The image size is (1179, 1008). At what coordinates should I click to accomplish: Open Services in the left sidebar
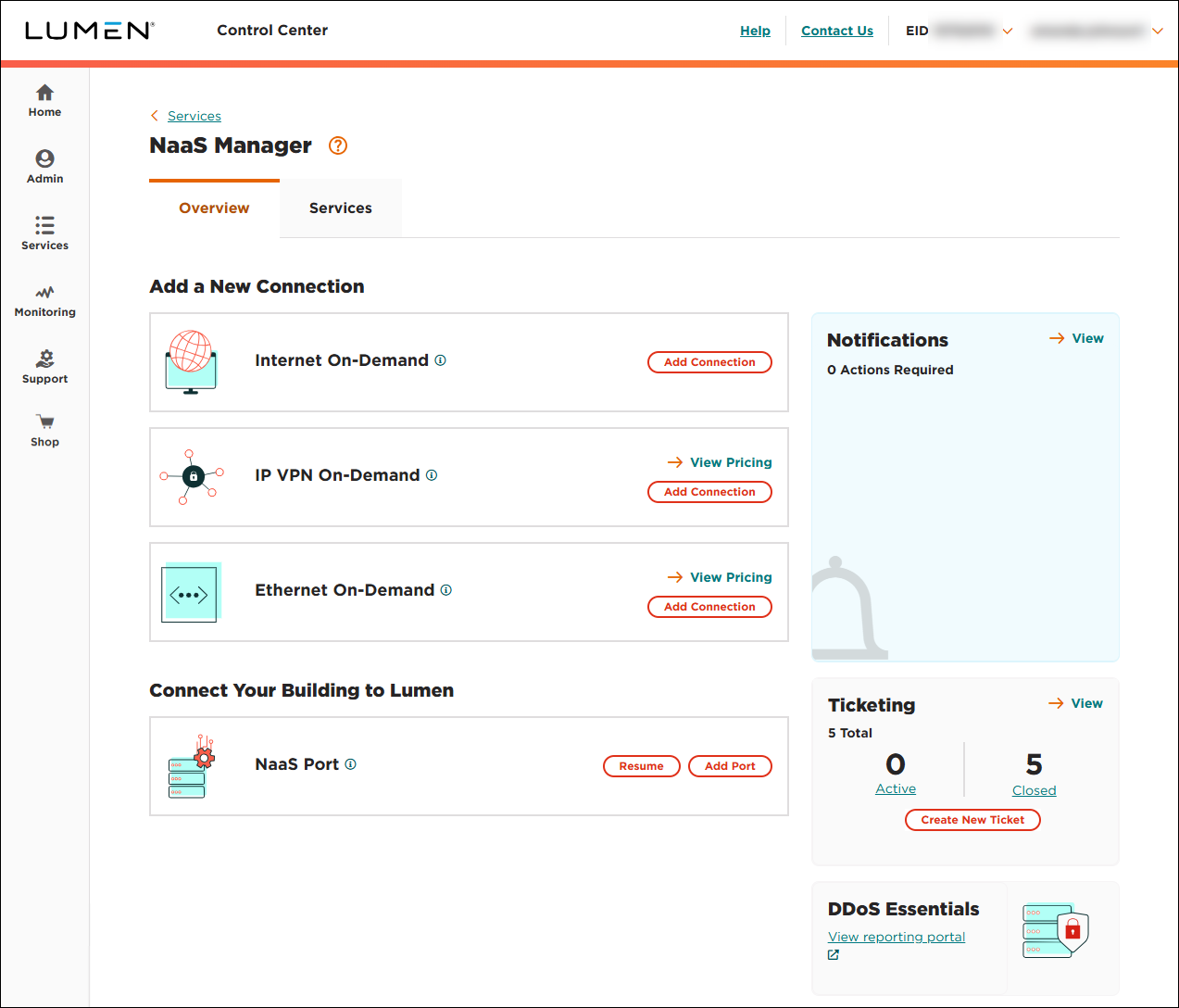coord(44,233)
